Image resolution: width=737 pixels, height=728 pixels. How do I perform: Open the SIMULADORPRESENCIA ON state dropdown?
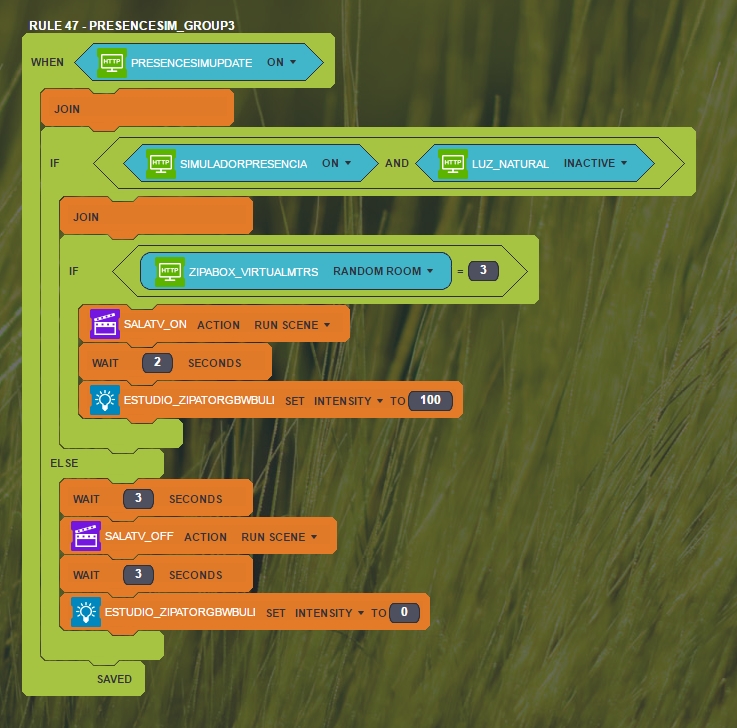pyautogui.click(x=336, y=163)
